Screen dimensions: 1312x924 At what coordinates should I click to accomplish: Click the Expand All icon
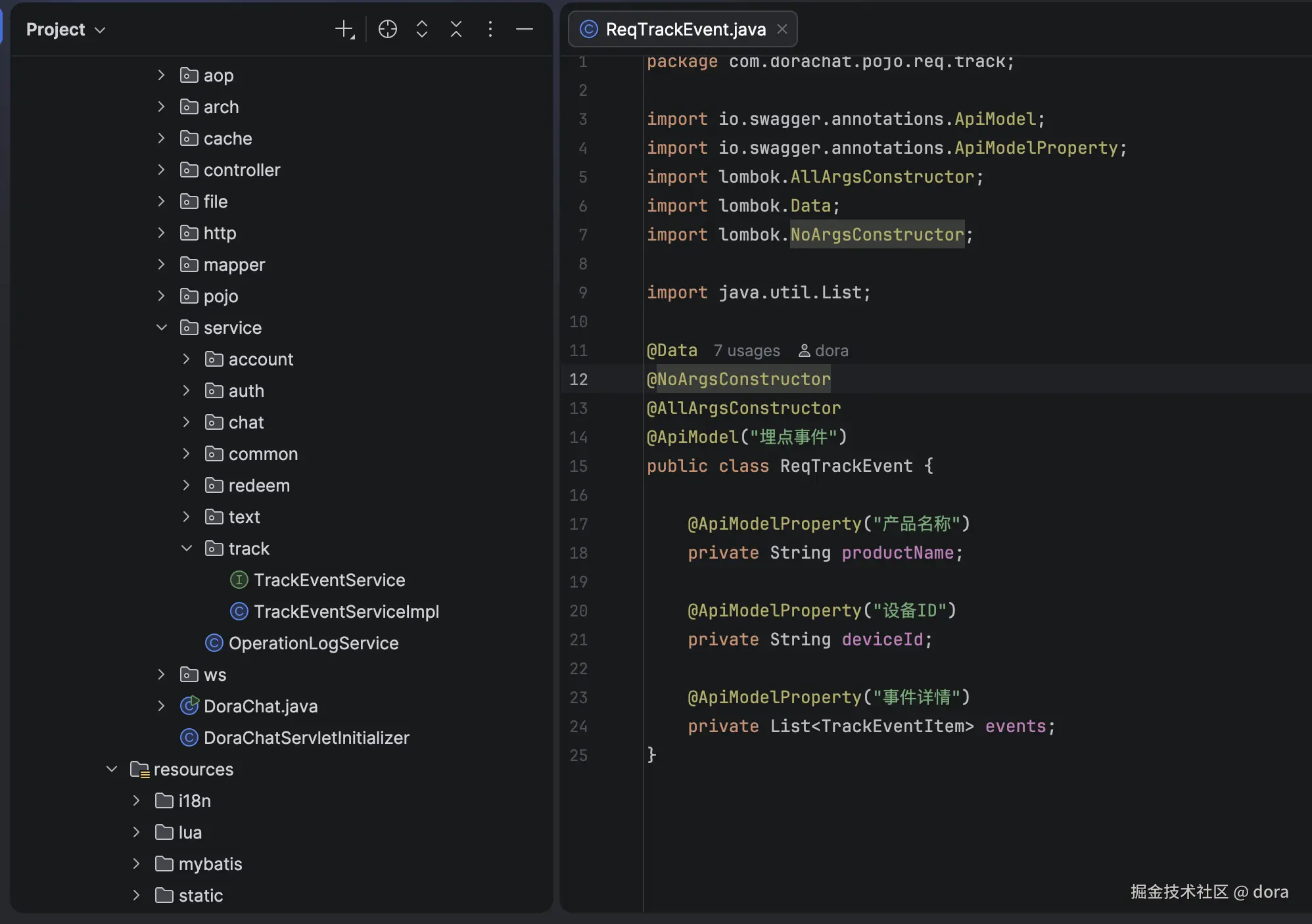(x=422, y=30)
